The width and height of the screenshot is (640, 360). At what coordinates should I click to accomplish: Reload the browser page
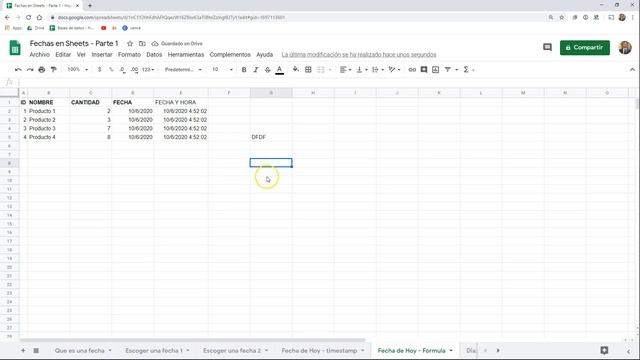point(29,18)
